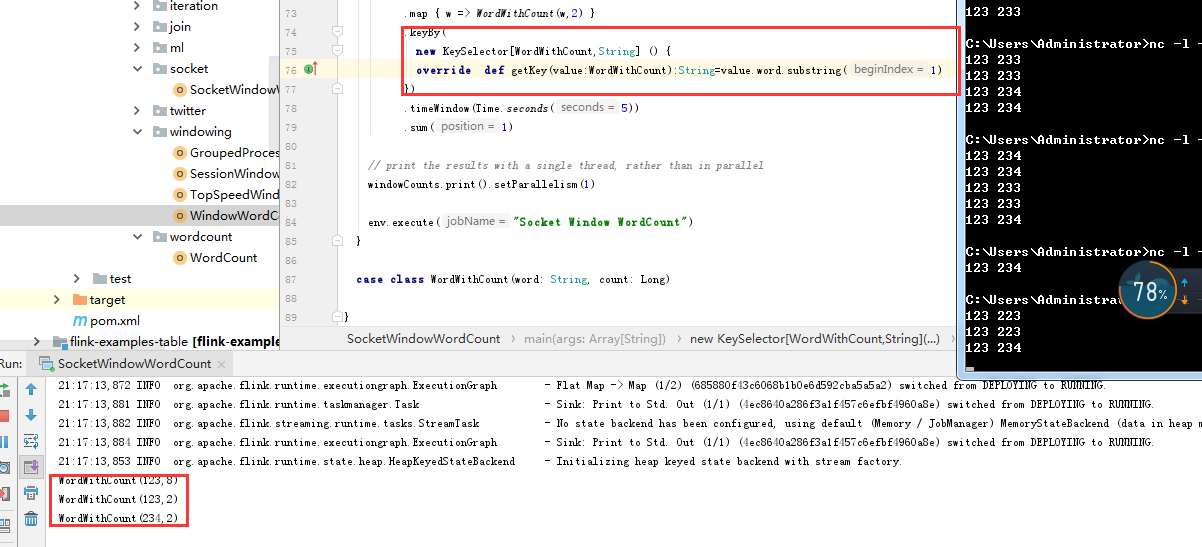The width and height of the screenshot is (1202, 547).
Task: Expand the ml folder
Action: click(x=137, y=48)
